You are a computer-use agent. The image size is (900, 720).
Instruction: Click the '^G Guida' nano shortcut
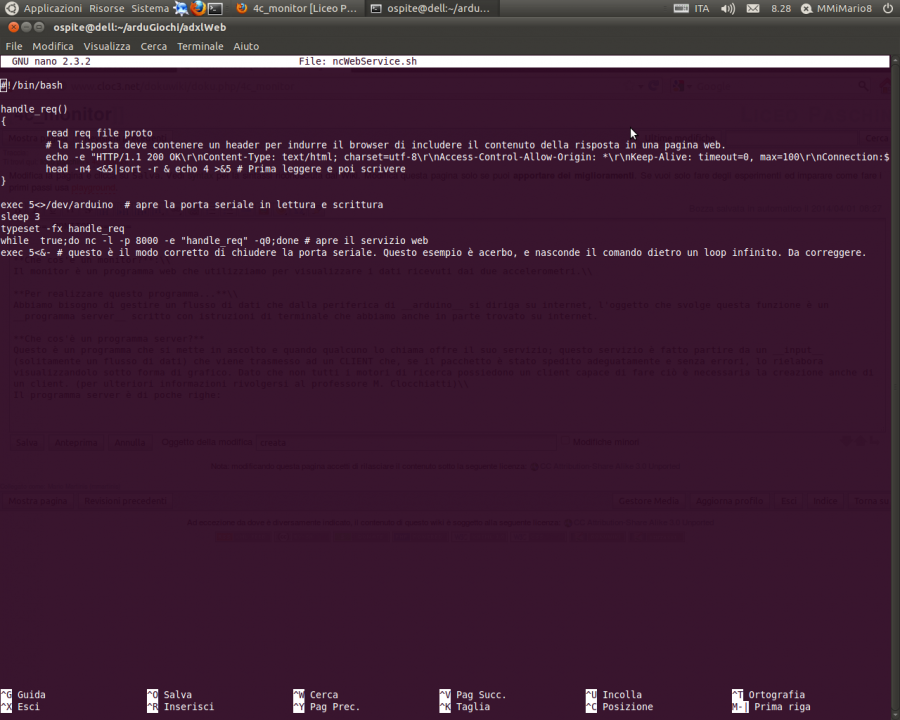[23, 695]
